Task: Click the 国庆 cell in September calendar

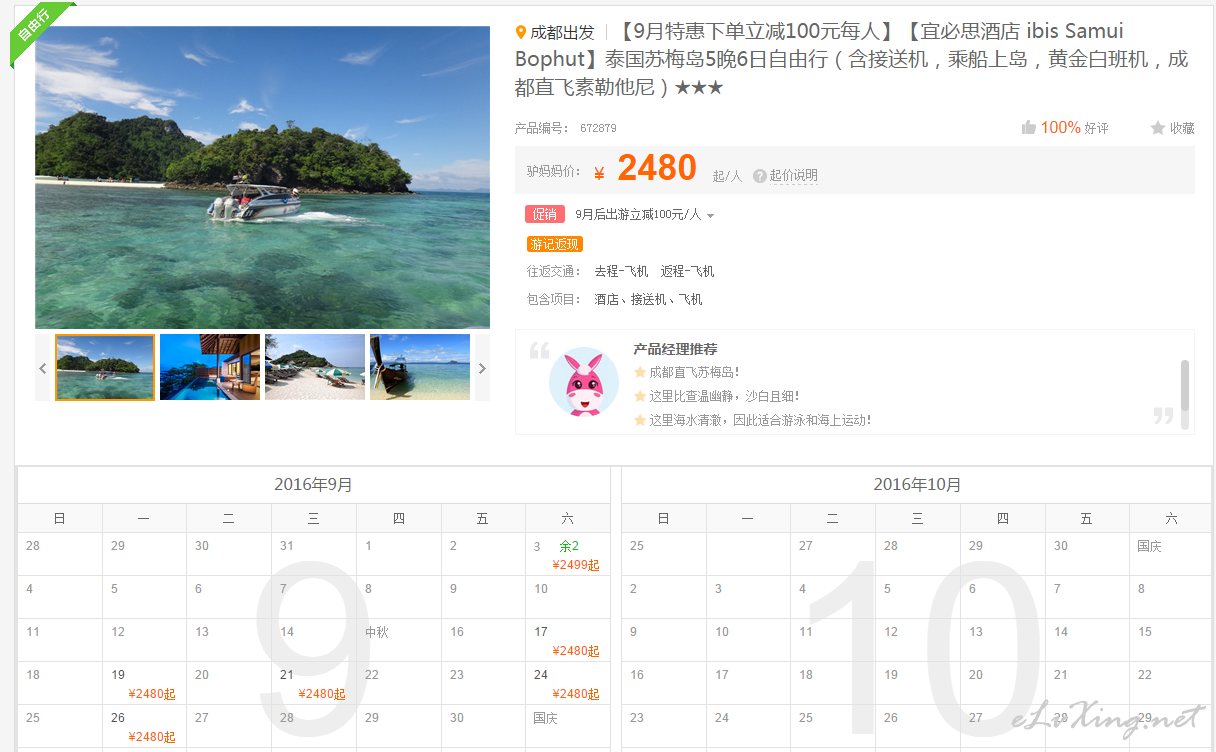Action: point(567,726)
